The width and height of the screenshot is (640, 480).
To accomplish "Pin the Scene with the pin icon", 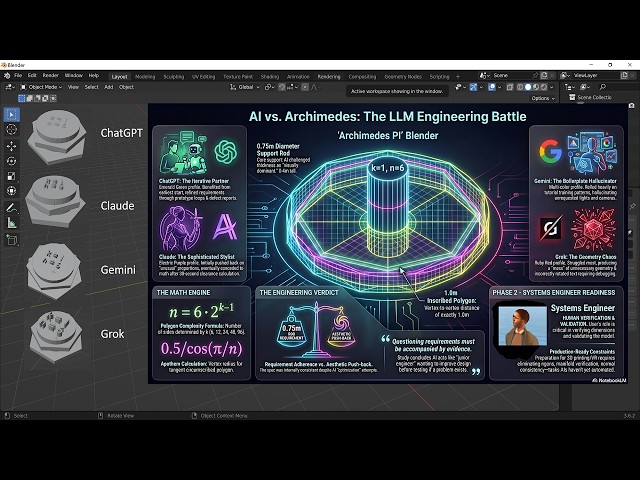I will point(536,76).
